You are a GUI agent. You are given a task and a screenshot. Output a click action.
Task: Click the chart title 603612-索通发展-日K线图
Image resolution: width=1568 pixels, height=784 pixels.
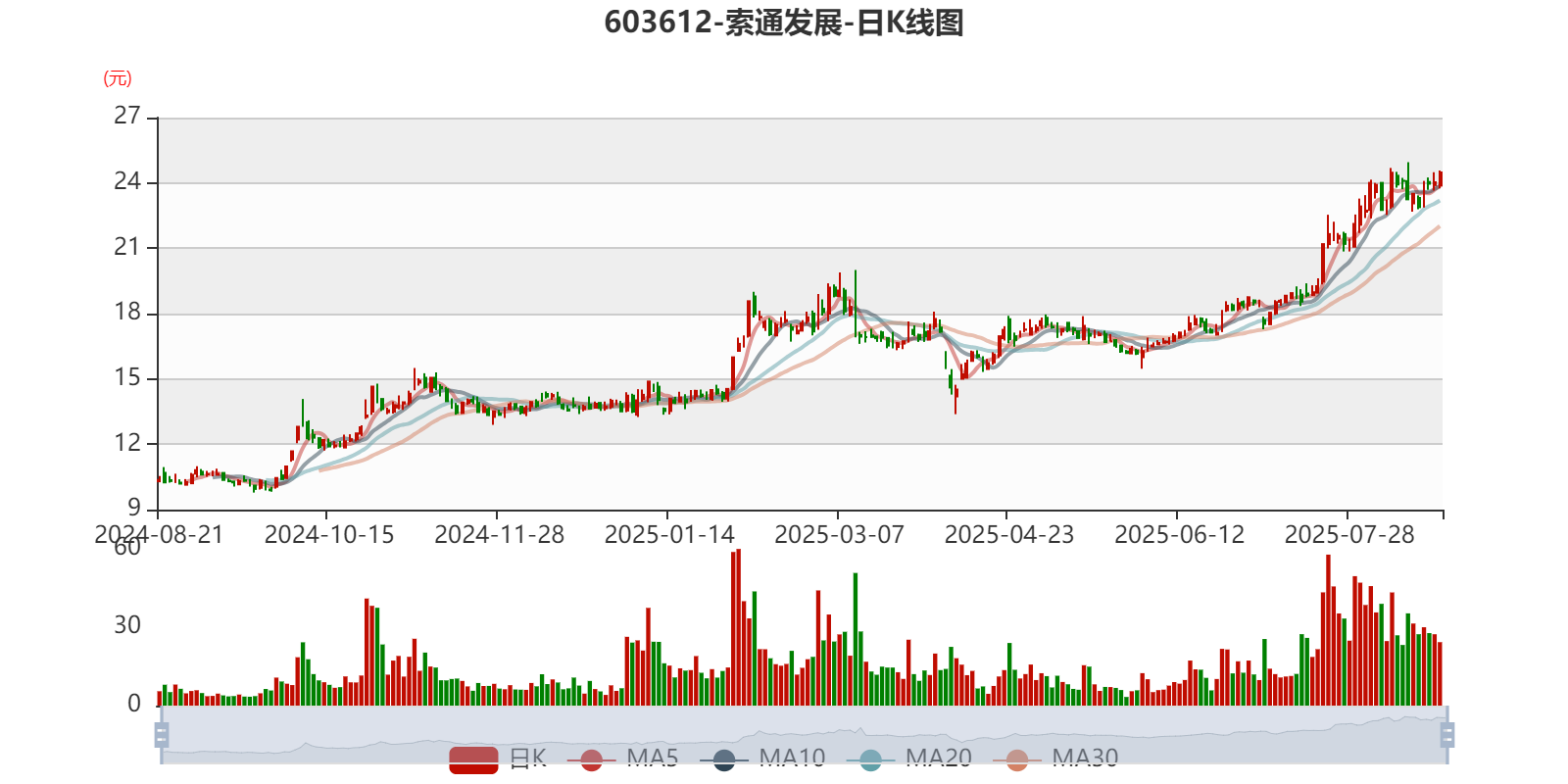pos(784,23)
